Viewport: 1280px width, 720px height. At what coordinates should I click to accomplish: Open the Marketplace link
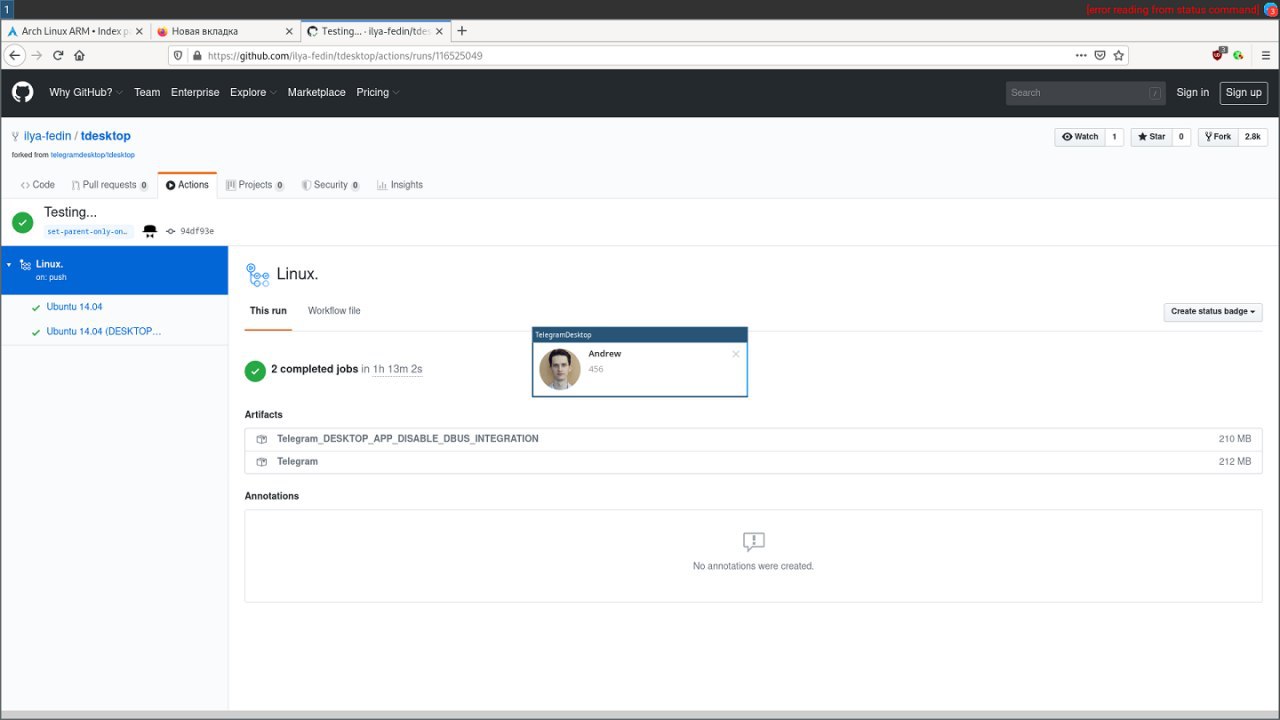click(316, 92)
